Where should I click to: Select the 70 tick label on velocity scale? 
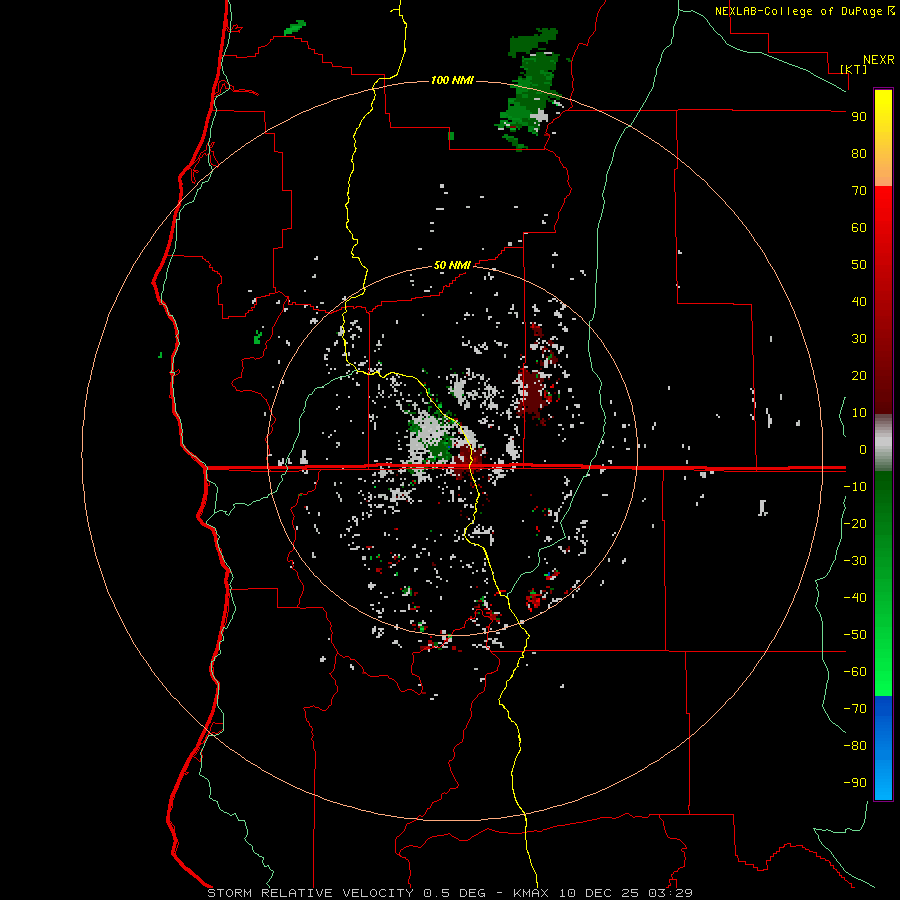point(859,191)
